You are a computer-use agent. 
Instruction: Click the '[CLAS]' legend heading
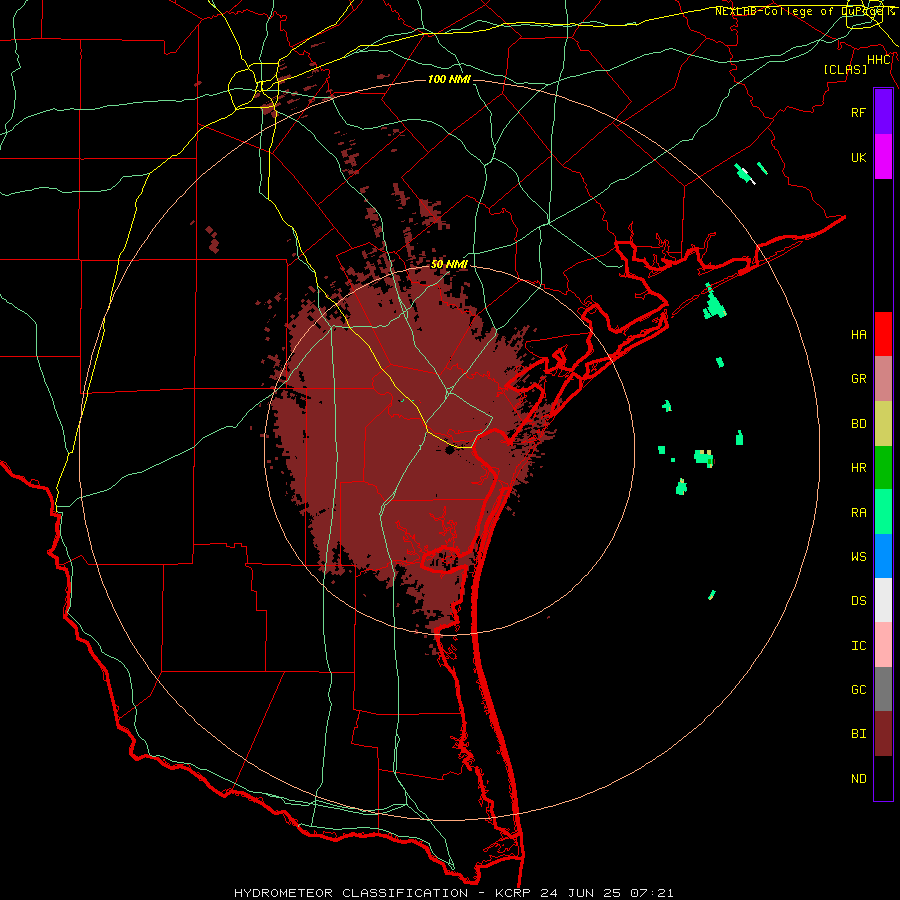tap(845, 69)
